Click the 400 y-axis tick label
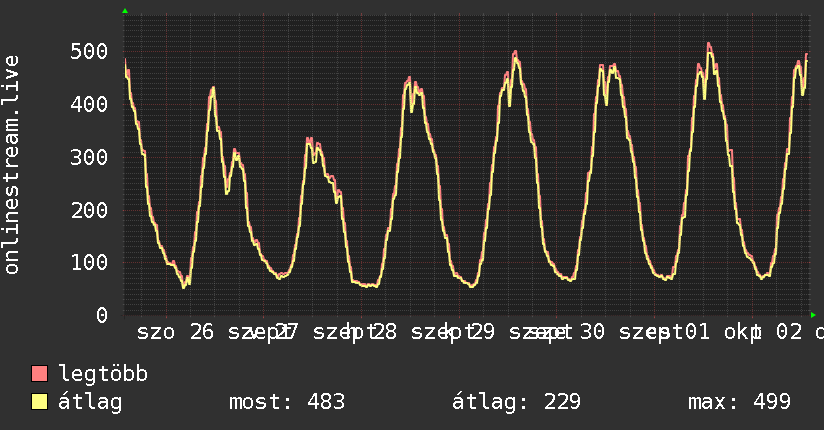This screenshot has width=824, height=430. pyautogui.click(x=89, y=104)
